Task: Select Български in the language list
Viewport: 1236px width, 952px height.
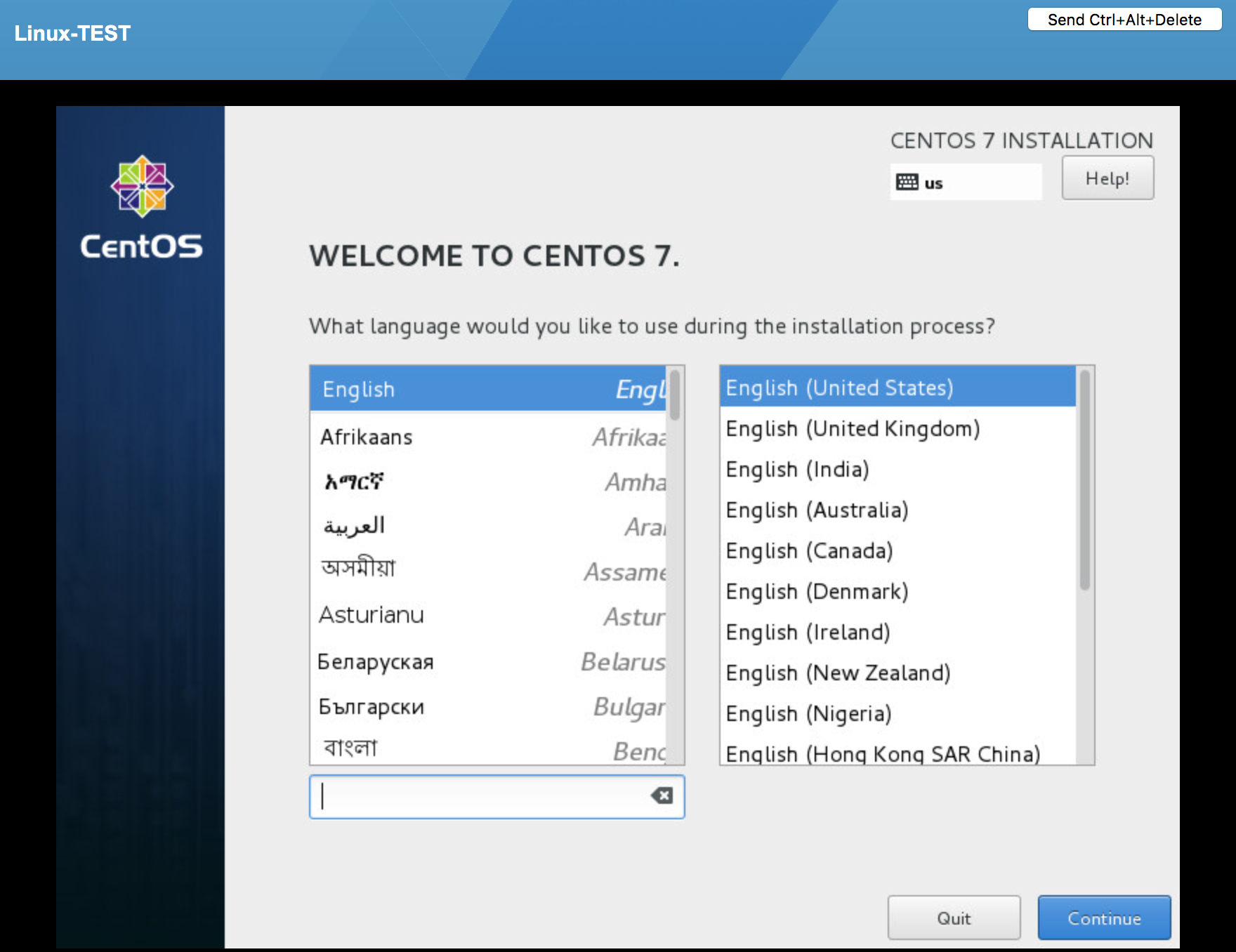Action: pyautogui.click(x=488, y=706)
